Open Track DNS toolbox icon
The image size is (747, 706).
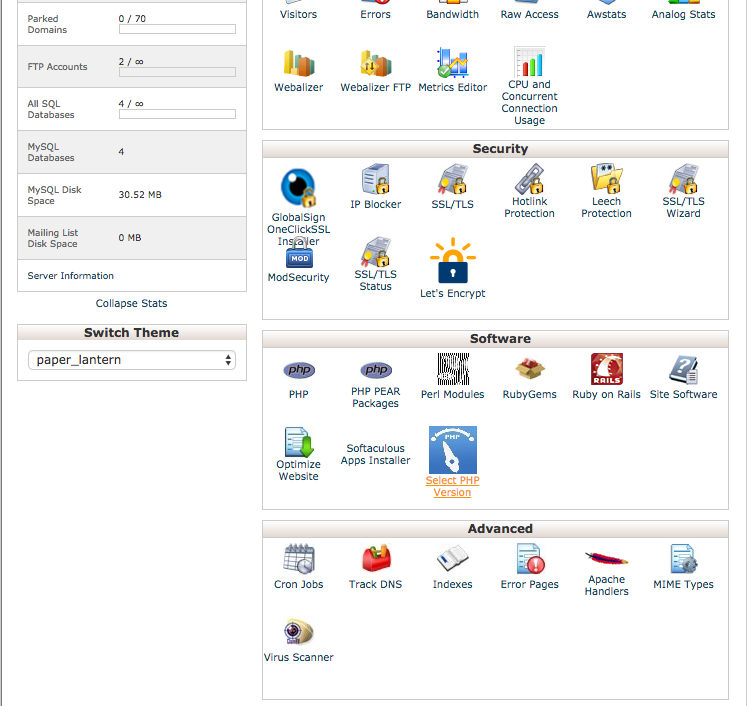pyautogui.click(x=376, y=558)
